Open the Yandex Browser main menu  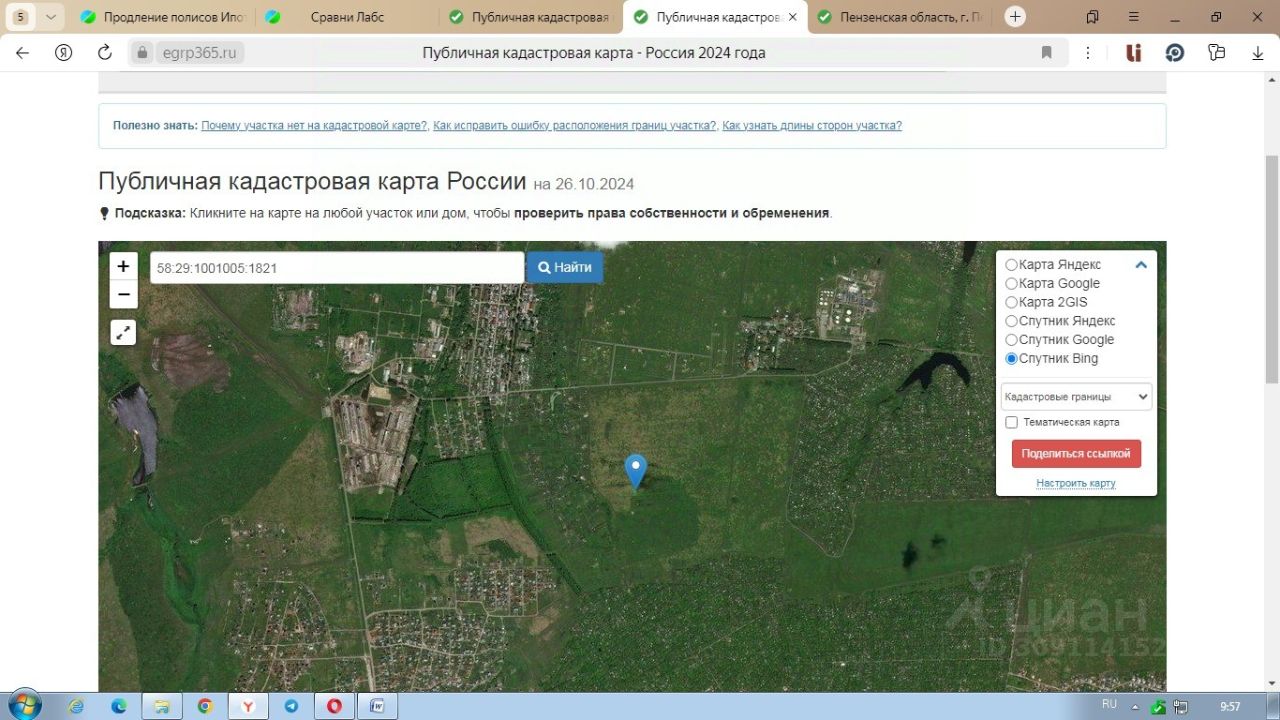click(1134, 17)
